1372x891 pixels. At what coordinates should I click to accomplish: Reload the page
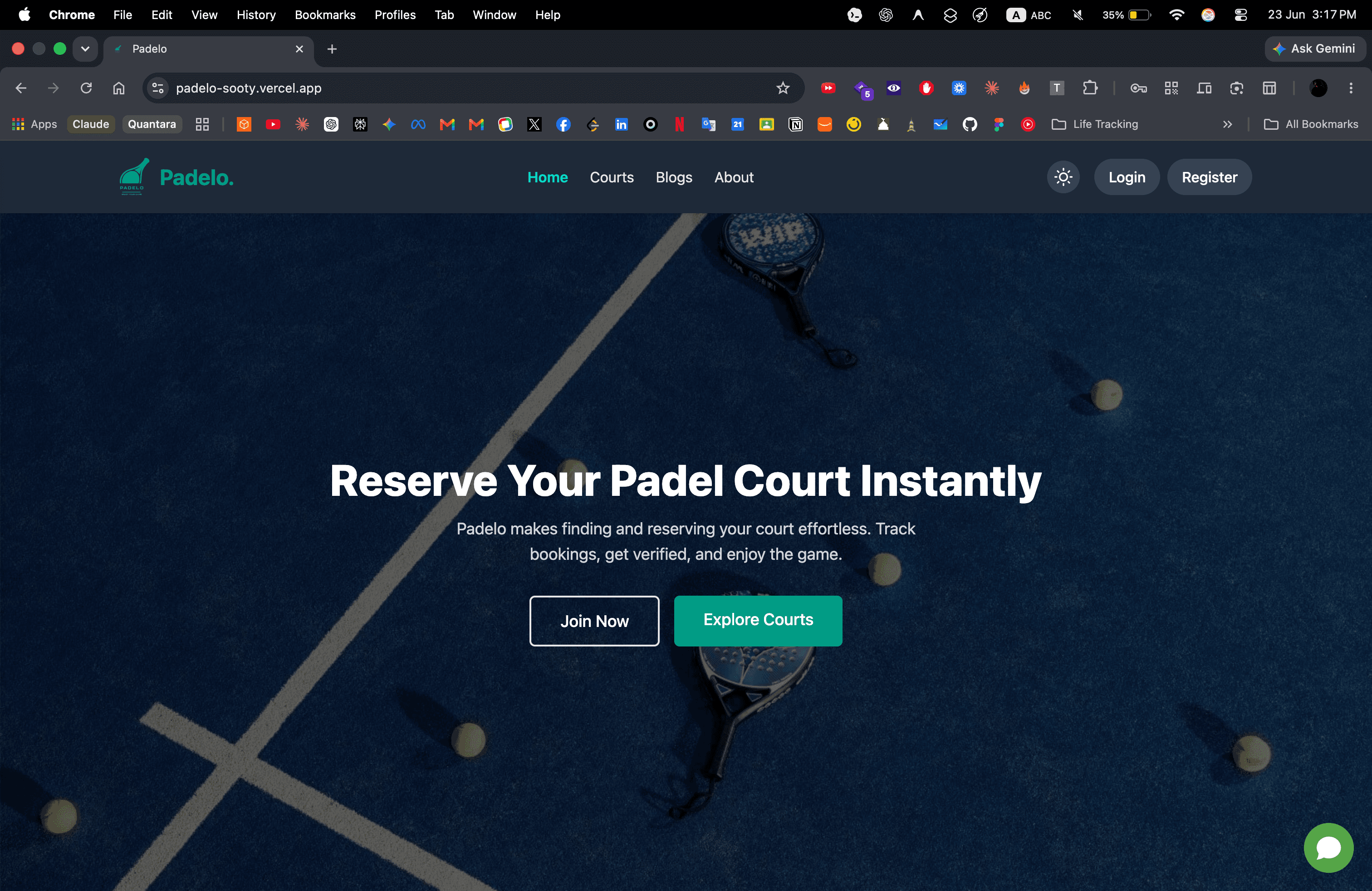coord(86,88)
